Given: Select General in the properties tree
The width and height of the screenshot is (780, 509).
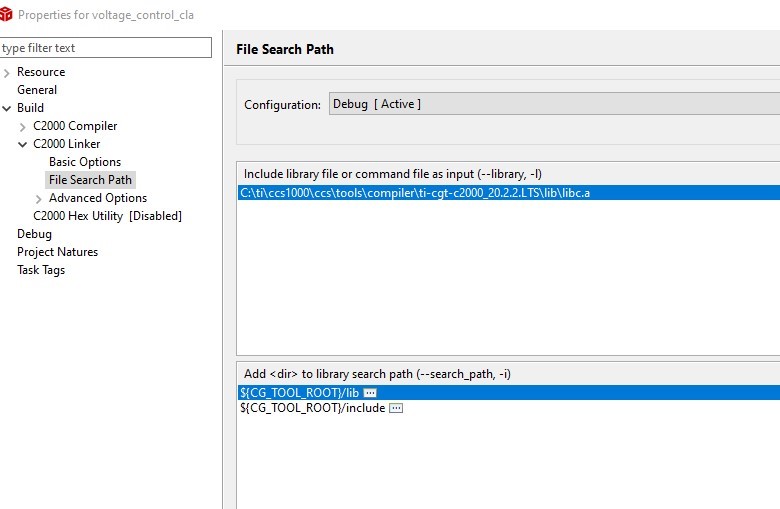Looking at the screenshot, I should click(x=37, y=90).
